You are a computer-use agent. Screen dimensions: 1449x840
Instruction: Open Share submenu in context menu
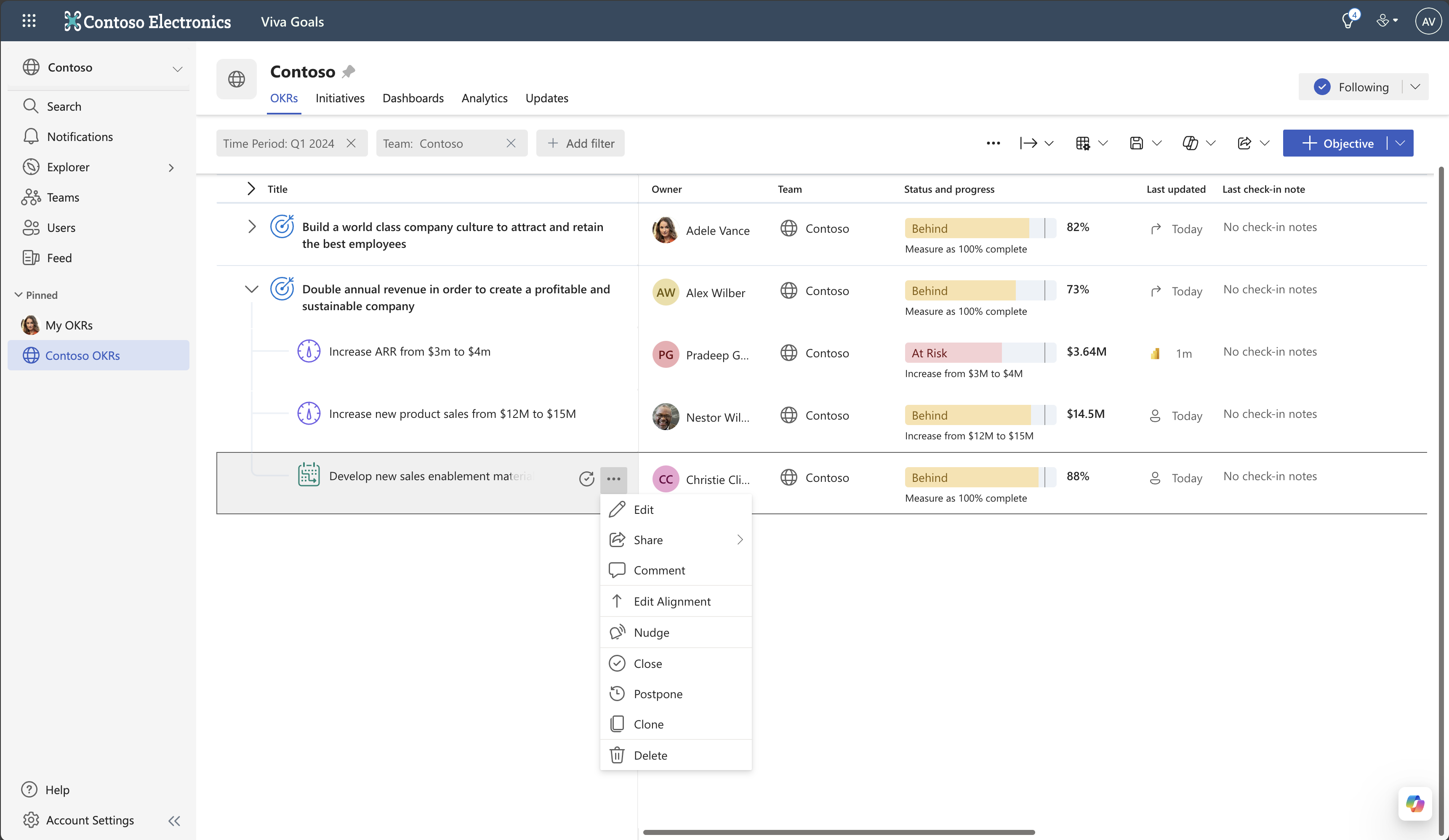click(676, 539)
